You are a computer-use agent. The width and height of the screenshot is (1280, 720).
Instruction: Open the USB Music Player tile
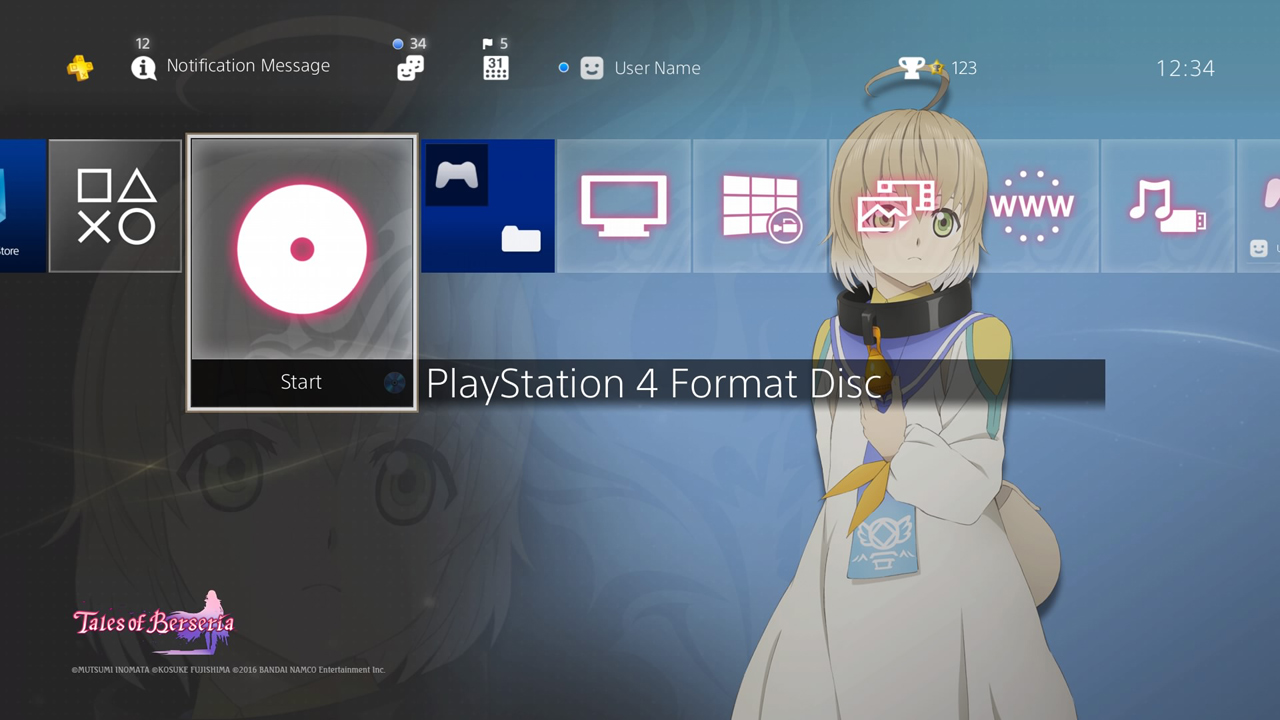tap(1168, 206)
